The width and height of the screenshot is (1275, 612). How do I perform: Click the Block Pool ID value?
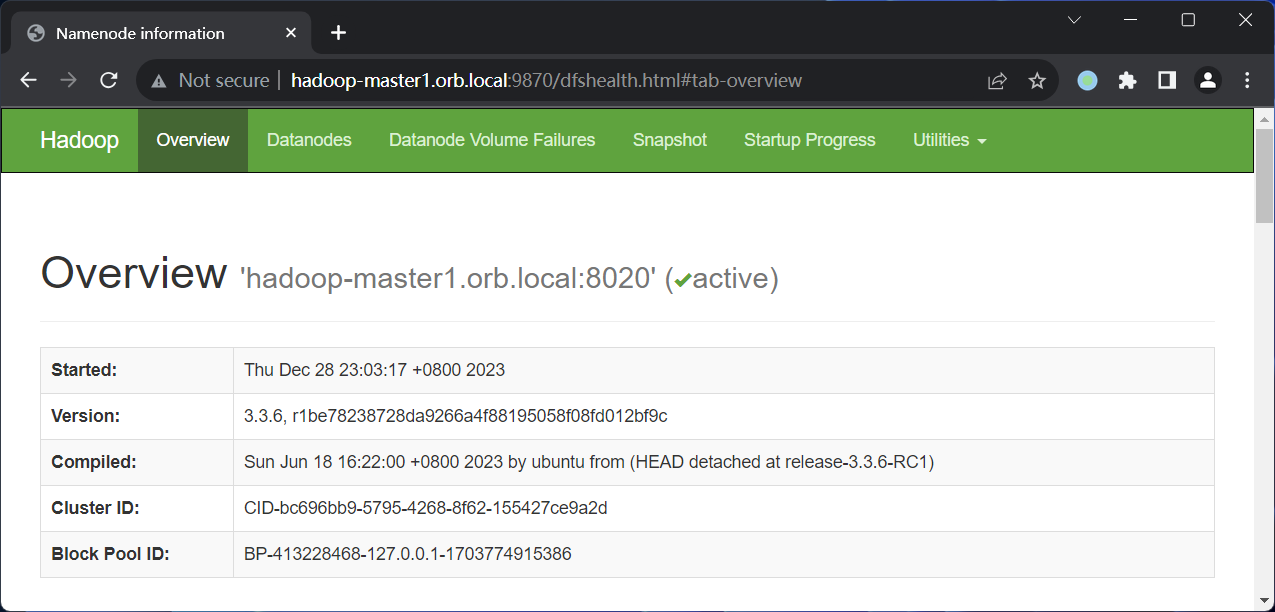[408, 554]
